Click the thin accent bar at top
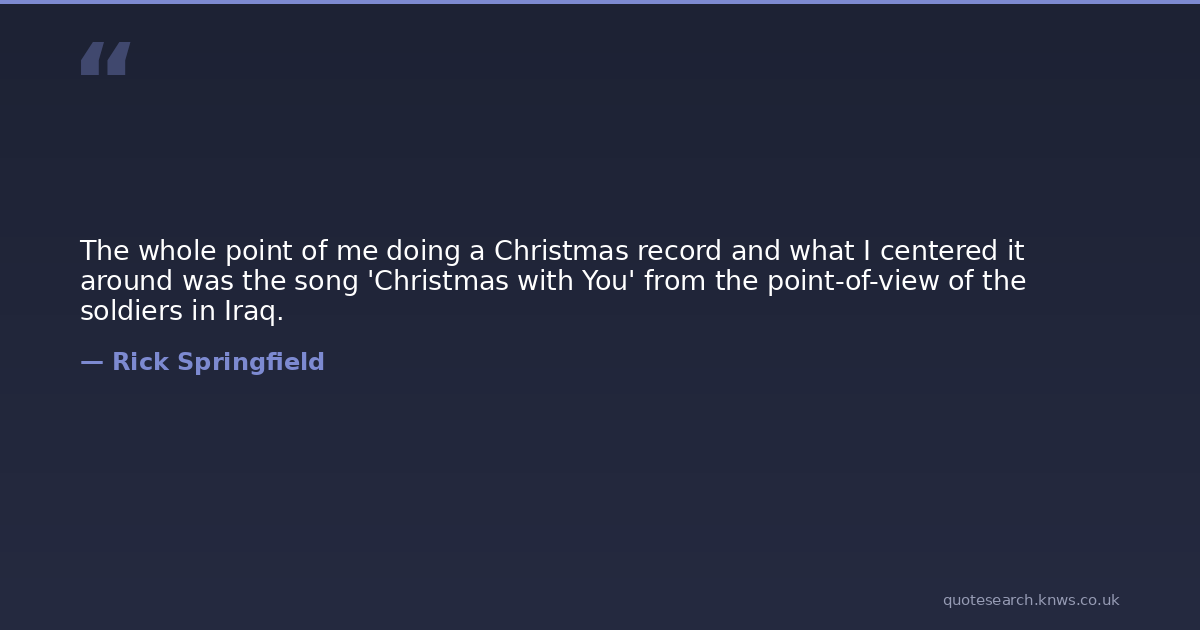 coord(600,2)
